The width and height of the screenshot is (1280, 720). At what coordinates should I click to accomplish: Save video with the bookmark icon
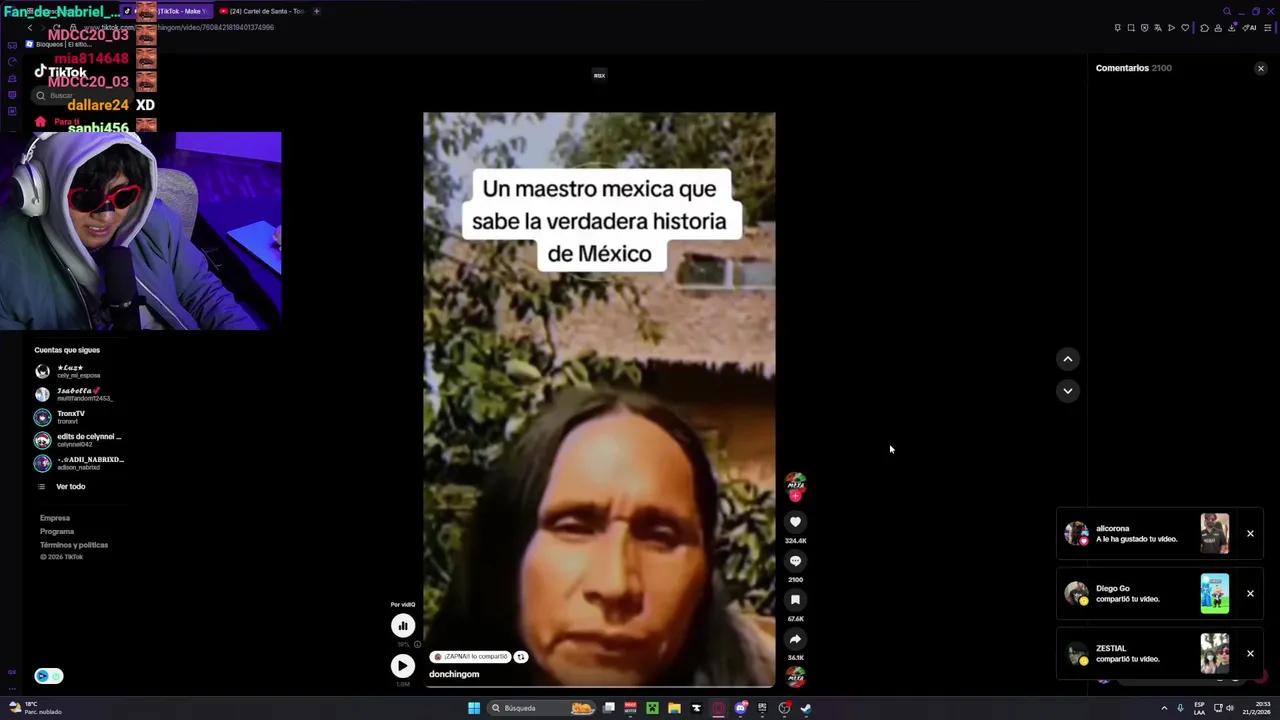pyautogui.click(x=795, y=600)
